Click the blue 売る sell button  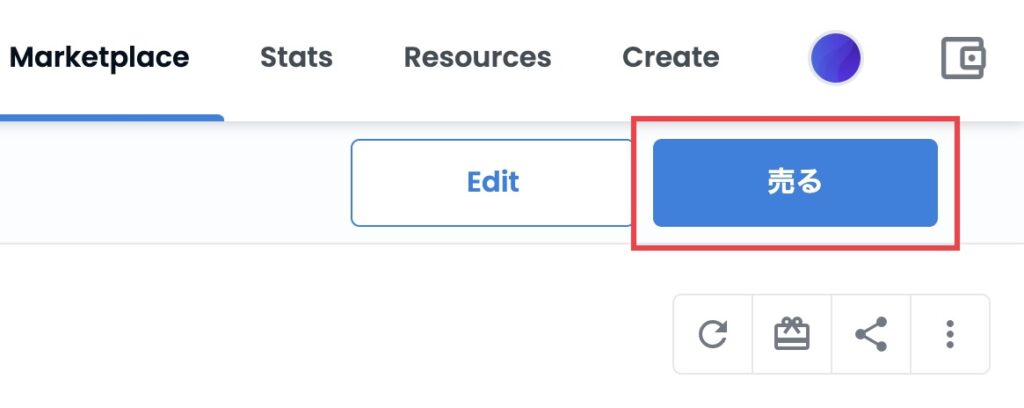(x=795, y=183)
